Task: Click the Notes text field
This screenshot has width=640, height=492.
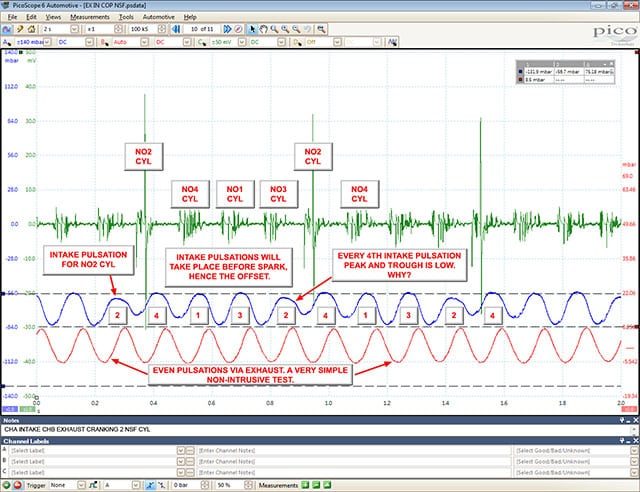Action: click(317, 430)
